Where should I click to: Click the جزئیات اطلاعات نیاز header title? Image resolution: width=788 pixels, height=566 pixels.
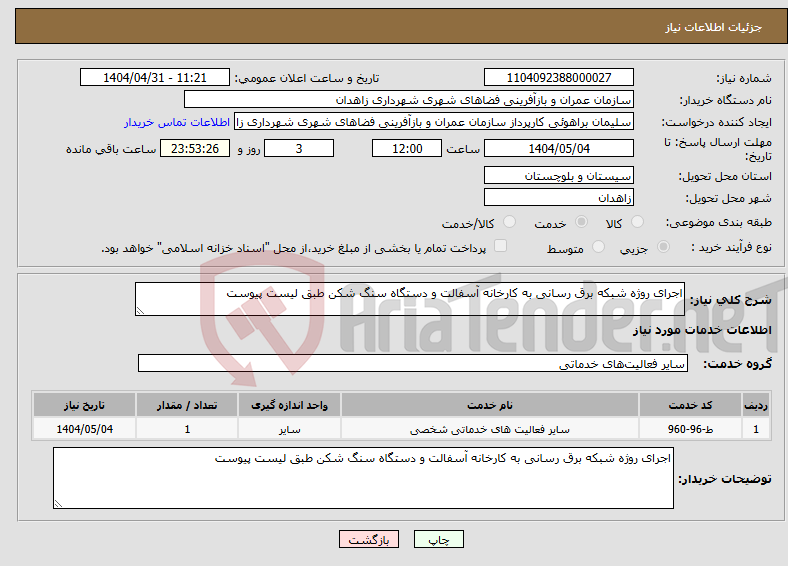pyautogui.click(x=714, y=27)
